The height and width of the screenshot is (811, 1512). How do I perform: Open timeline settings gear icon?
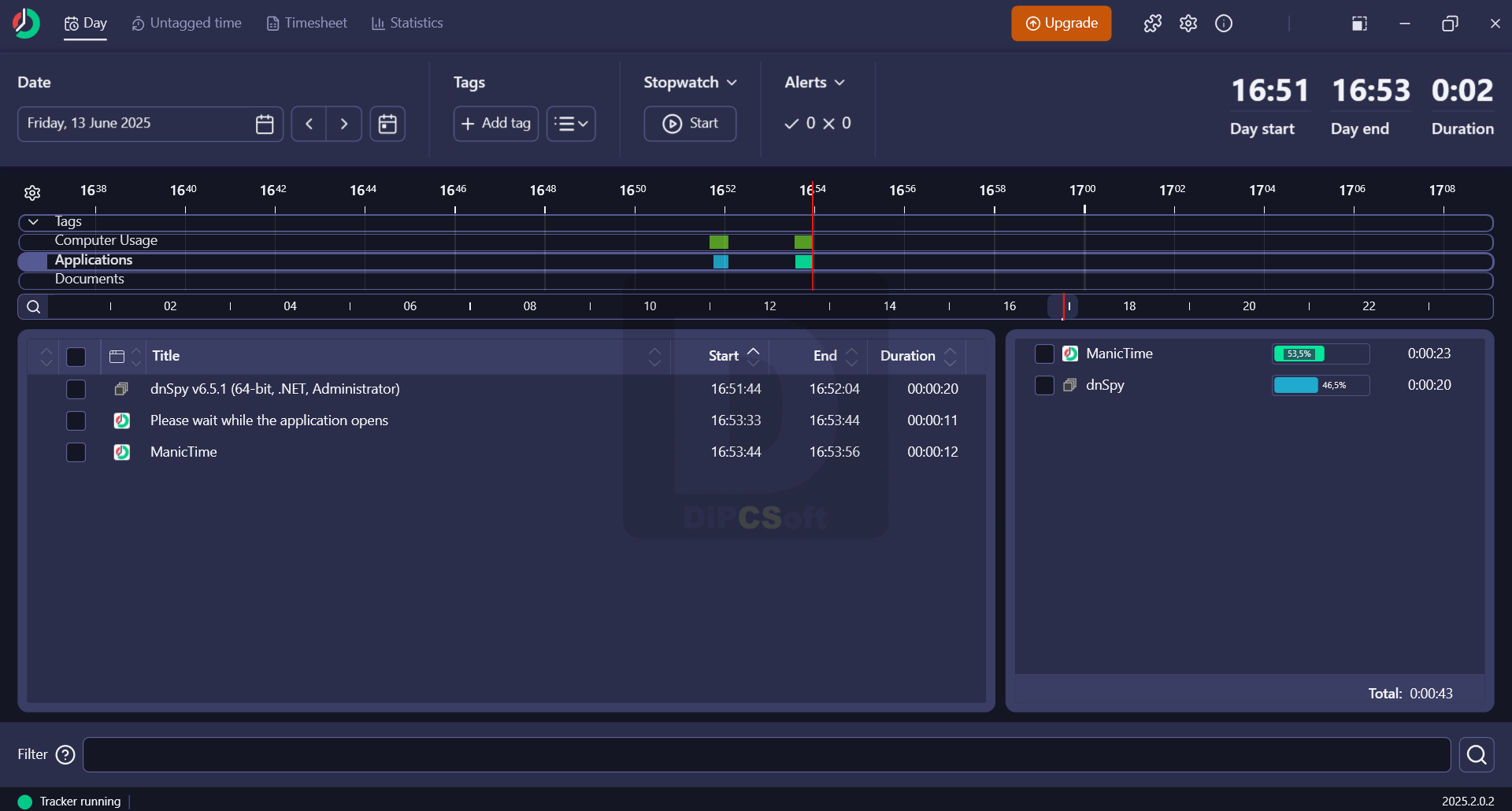32,193
